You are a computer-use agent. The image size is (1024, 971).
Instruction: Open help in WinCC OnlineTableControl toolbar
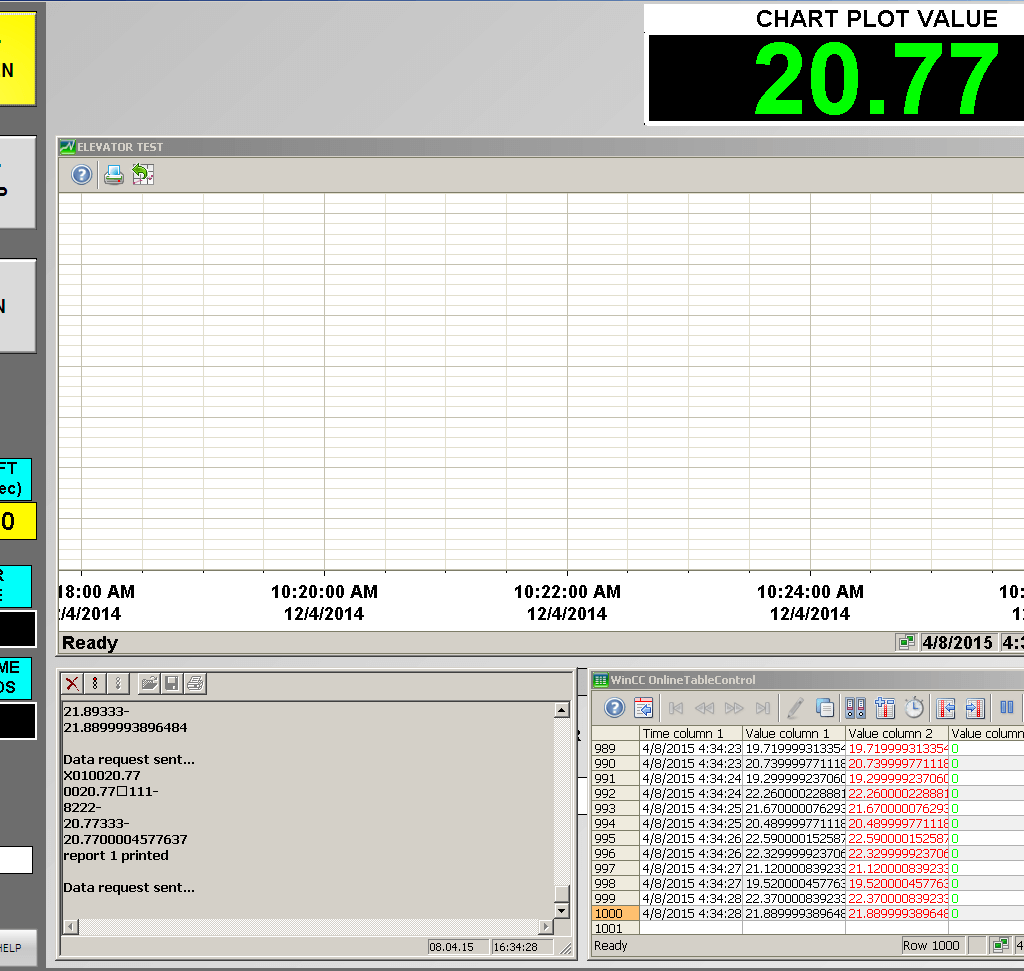coord(614,708)
